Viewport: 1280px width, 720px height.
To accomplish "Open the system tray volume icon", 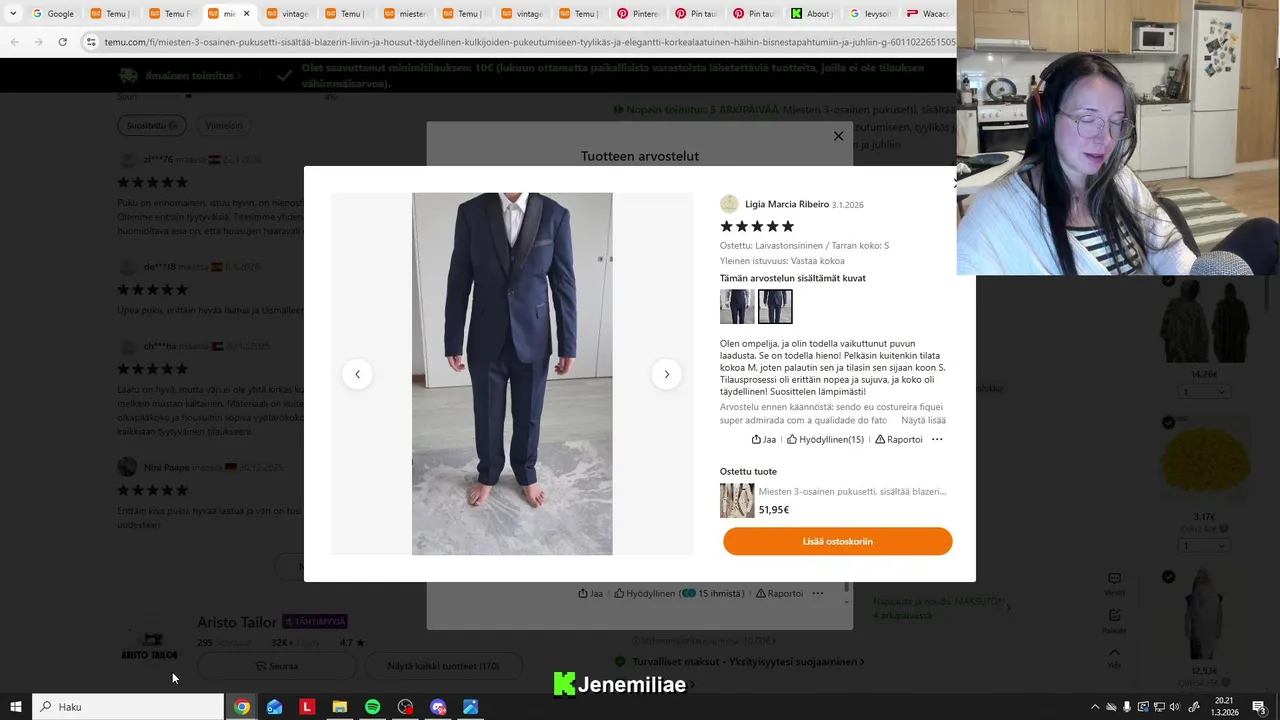I will (1175, 707).
